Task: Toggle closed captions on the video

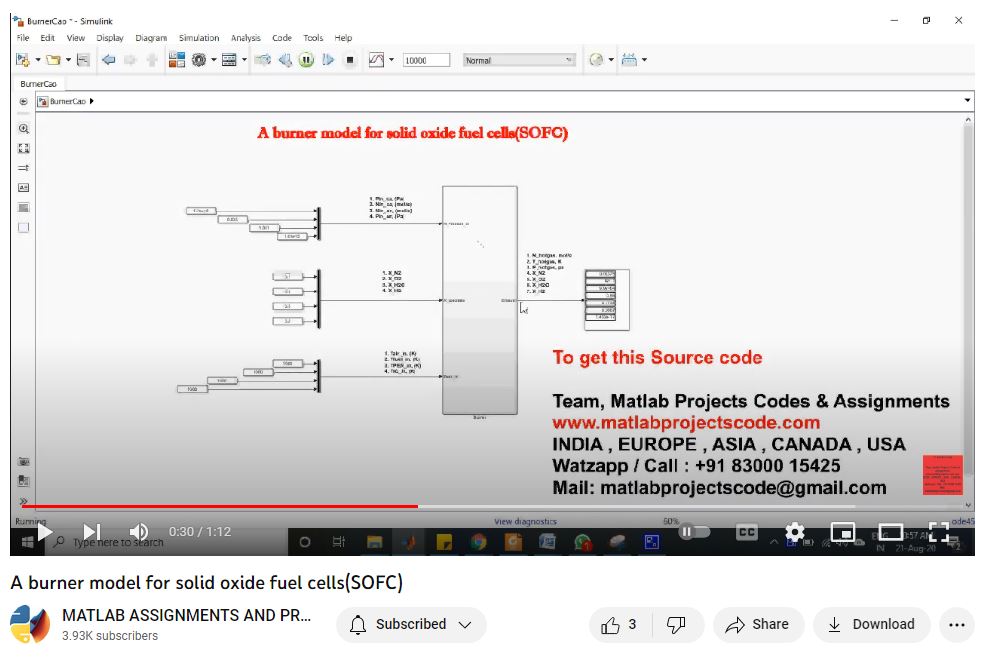Action: [746, 532]
